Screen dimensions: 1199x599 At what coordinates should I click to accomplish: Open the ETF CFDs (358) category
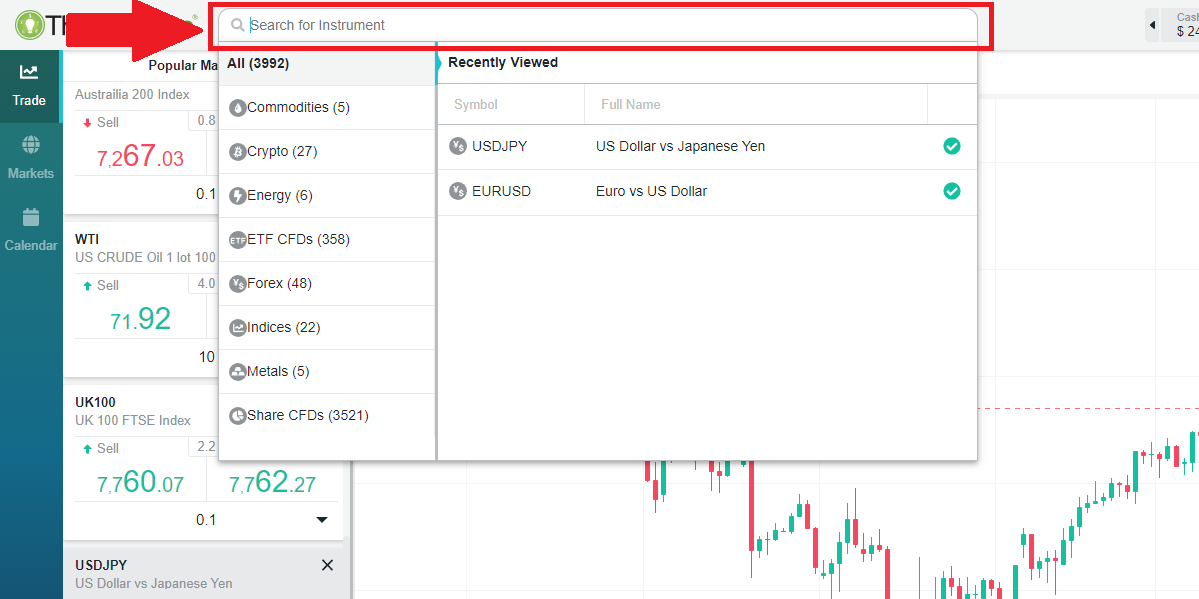327,239
